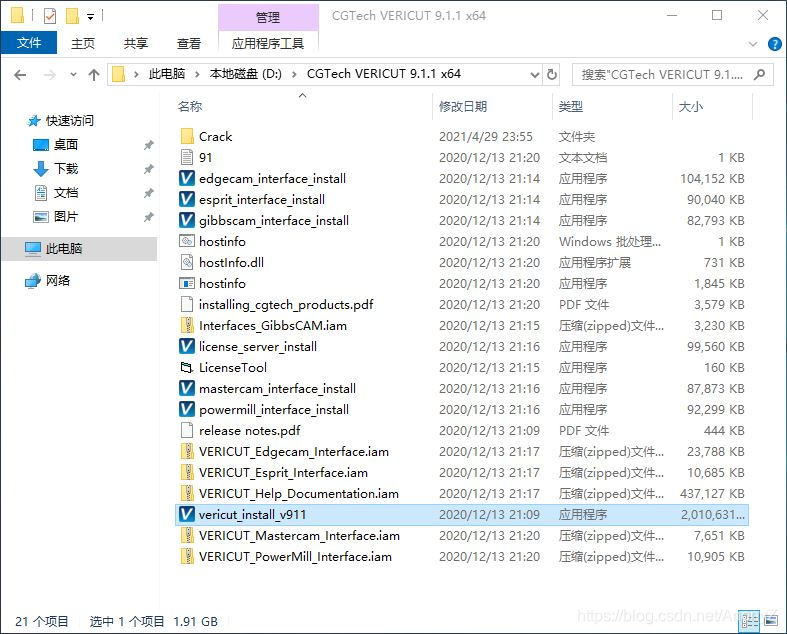787x634 pixels.
Task: Click the license_server_install V icon
Action: coord(187,347)
